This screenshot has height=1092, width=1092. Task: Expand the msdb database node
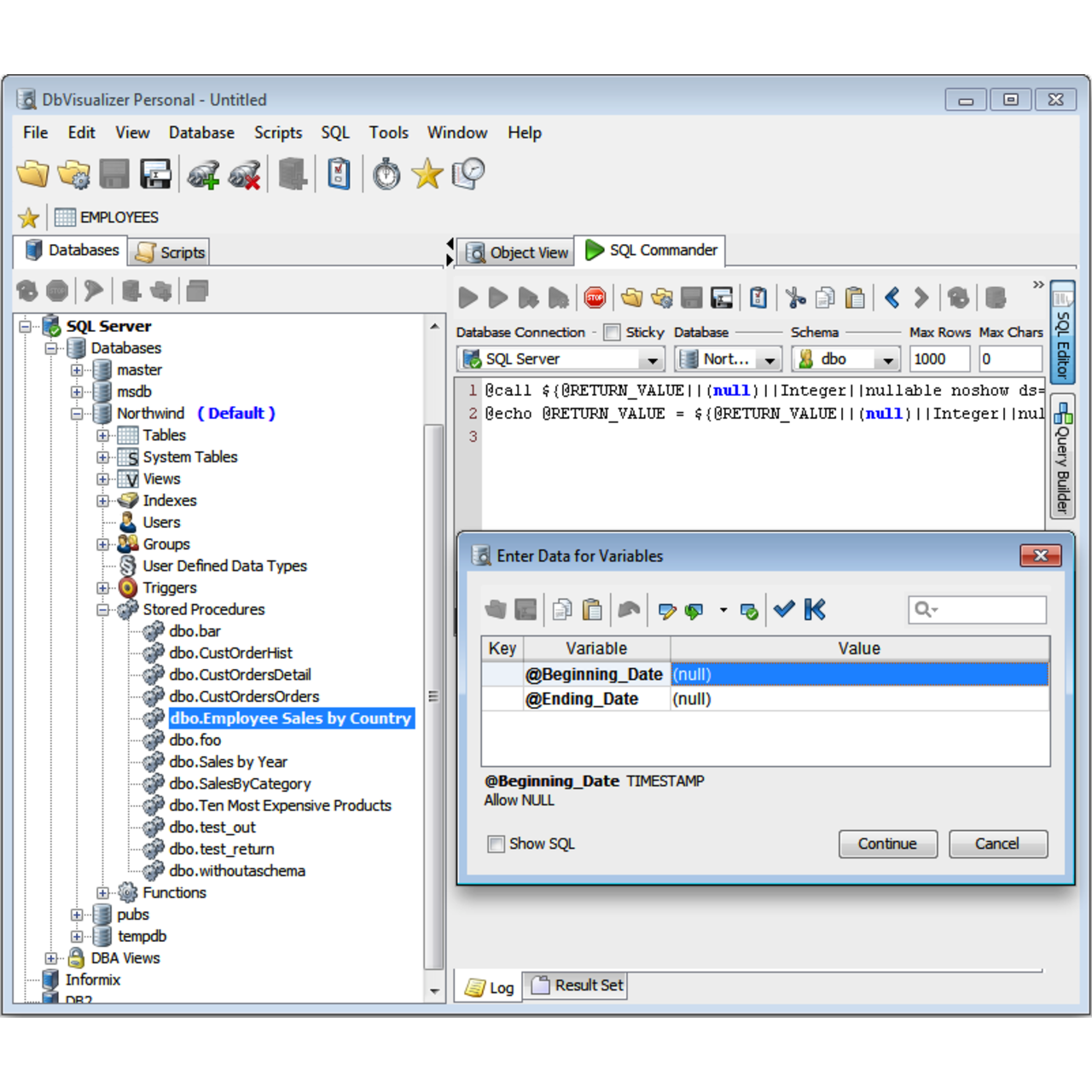pyautogui.click(x=77, y=392)
